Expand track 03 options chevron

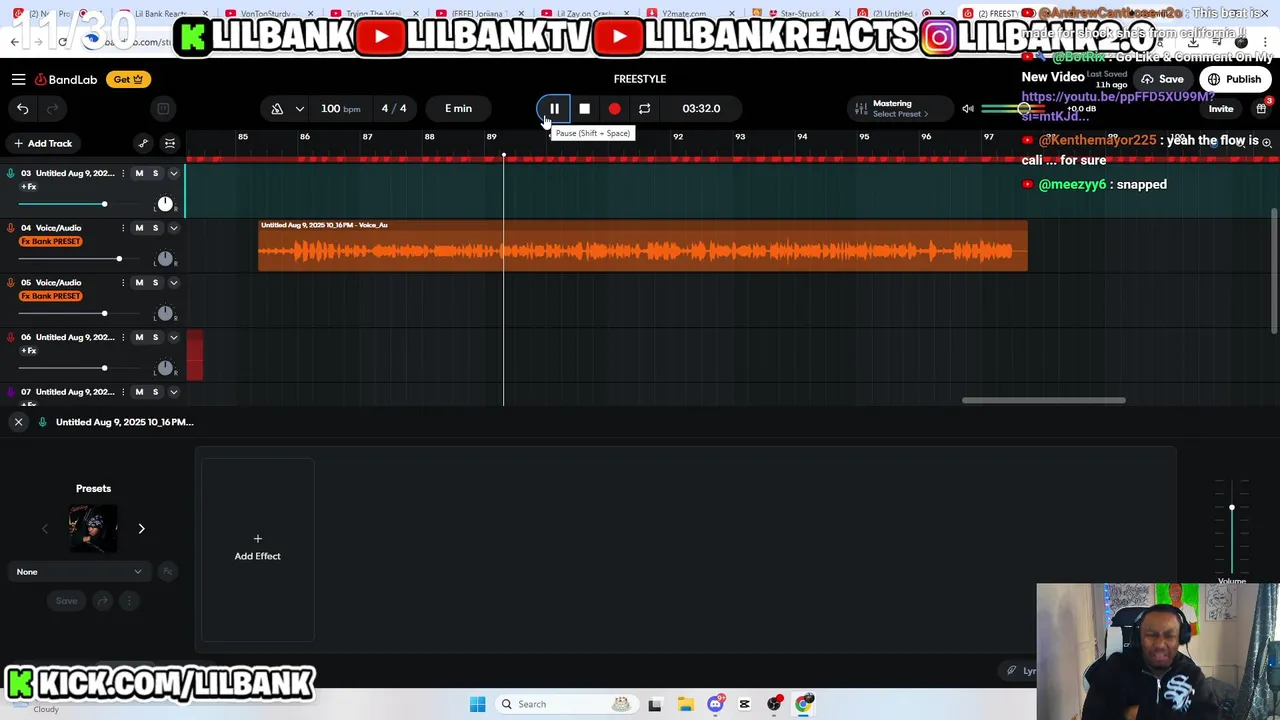pos(173,173)
